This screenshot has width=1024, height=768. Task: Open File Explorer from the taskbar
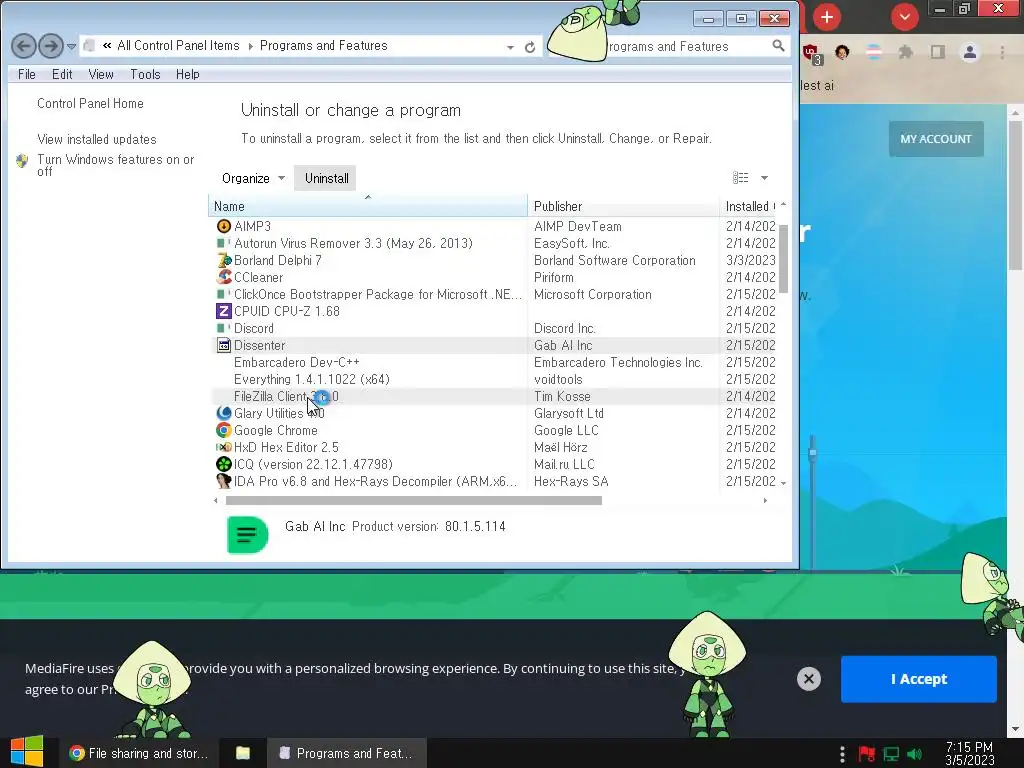242,753
